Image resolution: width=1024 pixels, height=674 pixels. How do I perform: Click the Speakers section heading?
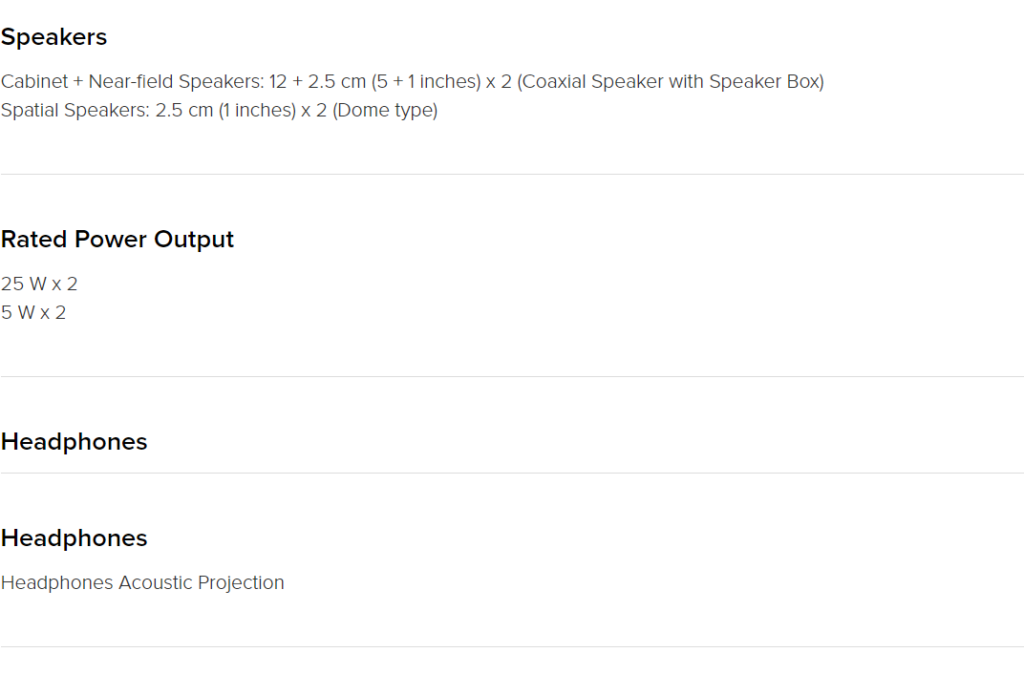coord(54,37)
